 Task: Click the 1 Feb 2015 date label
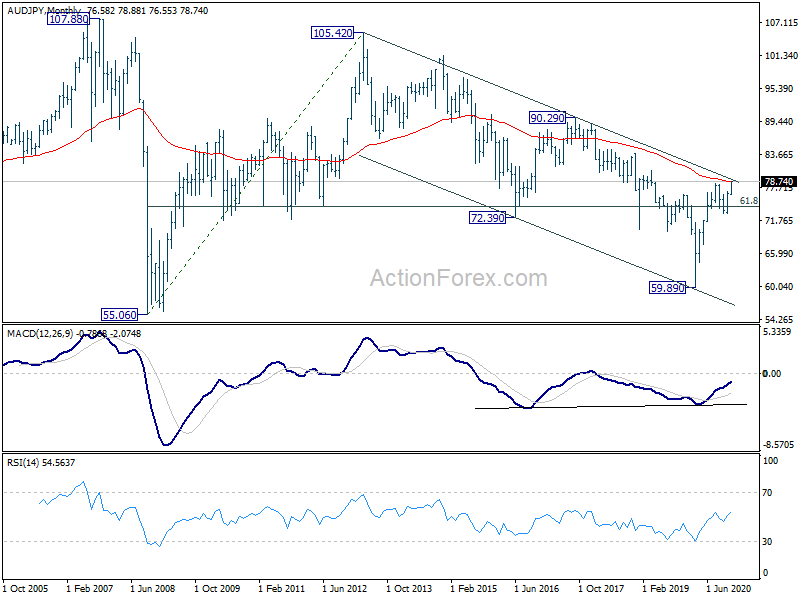coord(473,589)
